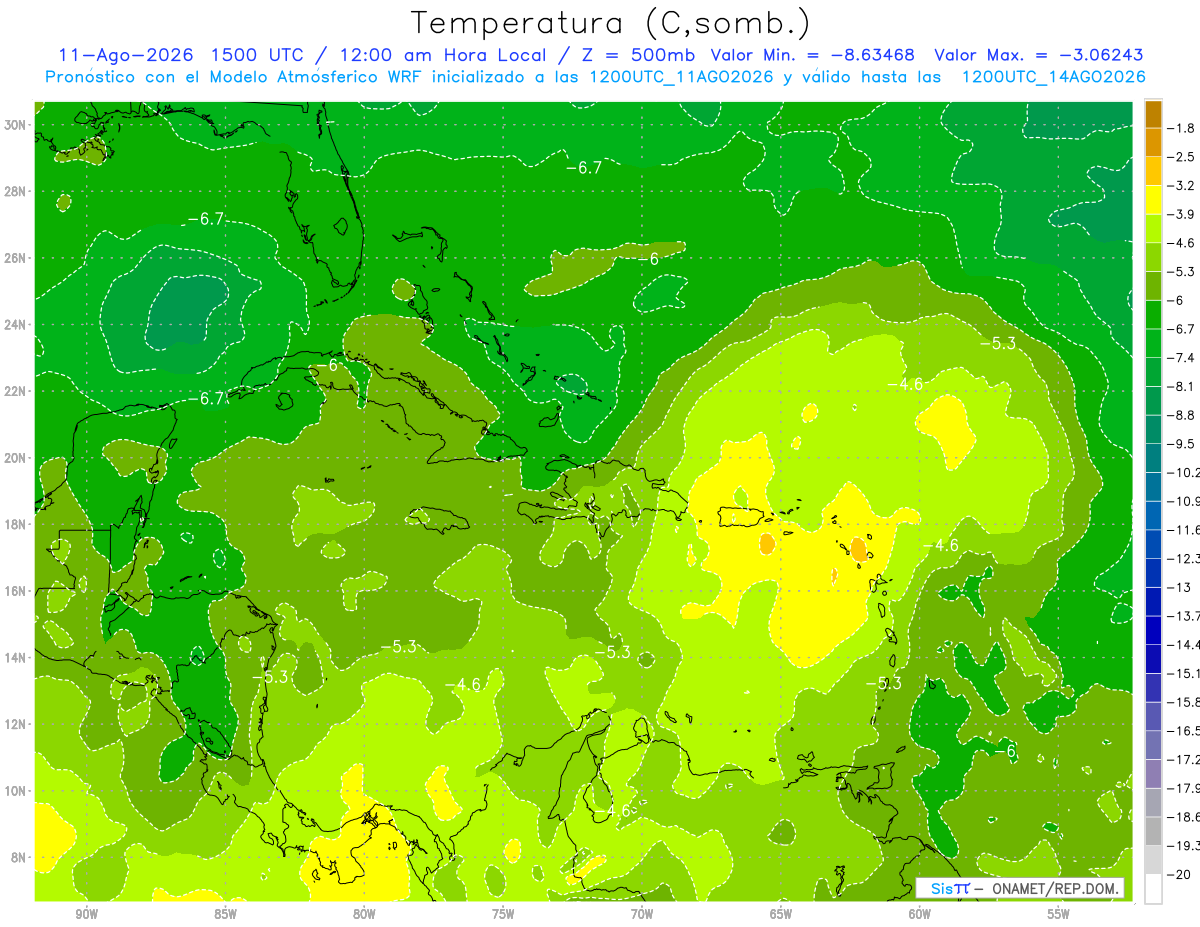Click the colorbar label -17.9
Image resolution: width=1200 pixels, height=927 pixels.
click(1183, 788)
